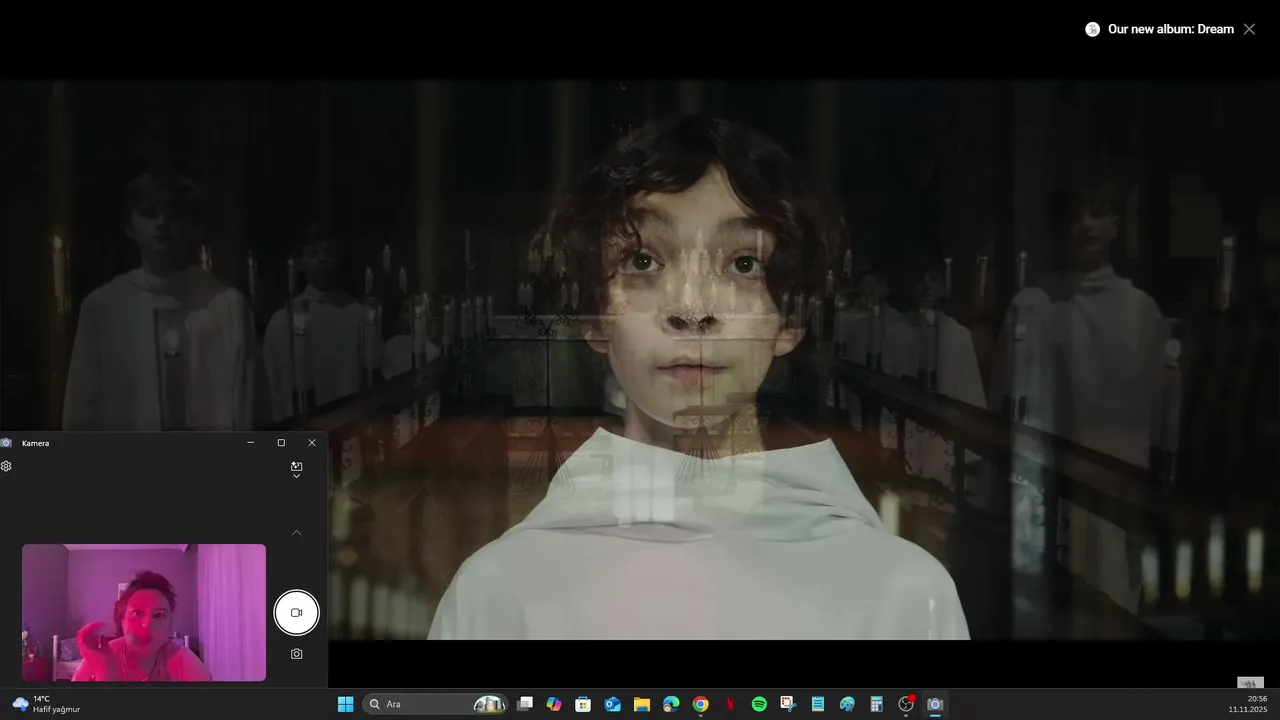
Task: Open the clock showing 20:56
Action: pos(1248,704)
